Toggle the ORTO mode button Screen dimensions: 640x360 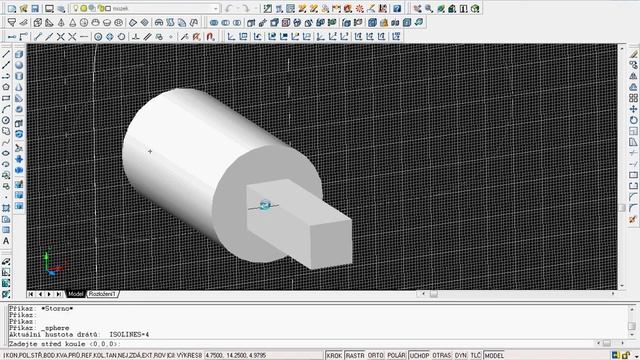(x=376, y=356)
